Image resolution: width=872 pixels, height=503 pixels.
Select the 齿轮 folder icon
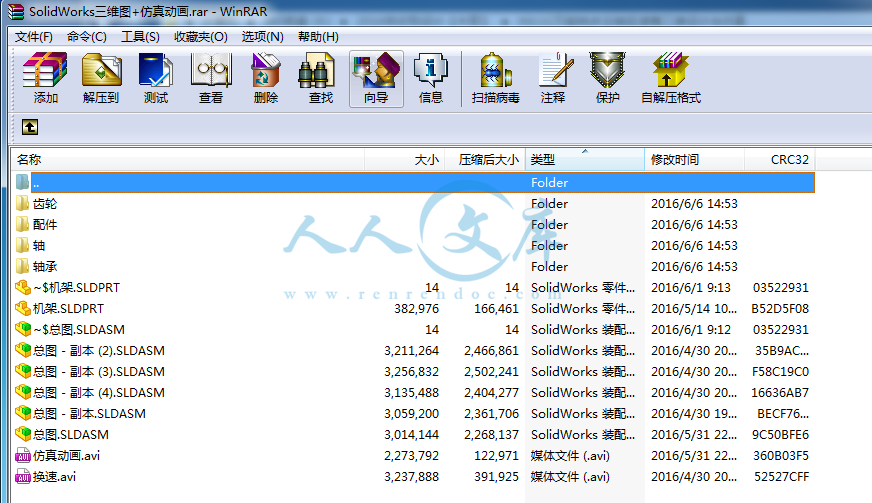click(x=22, y=204)
